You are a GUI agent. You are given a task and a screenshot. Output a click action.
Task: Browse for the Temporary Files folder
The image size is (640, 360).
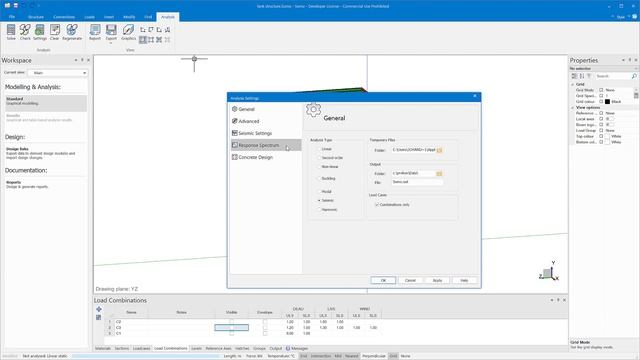(x=440, y=150)
